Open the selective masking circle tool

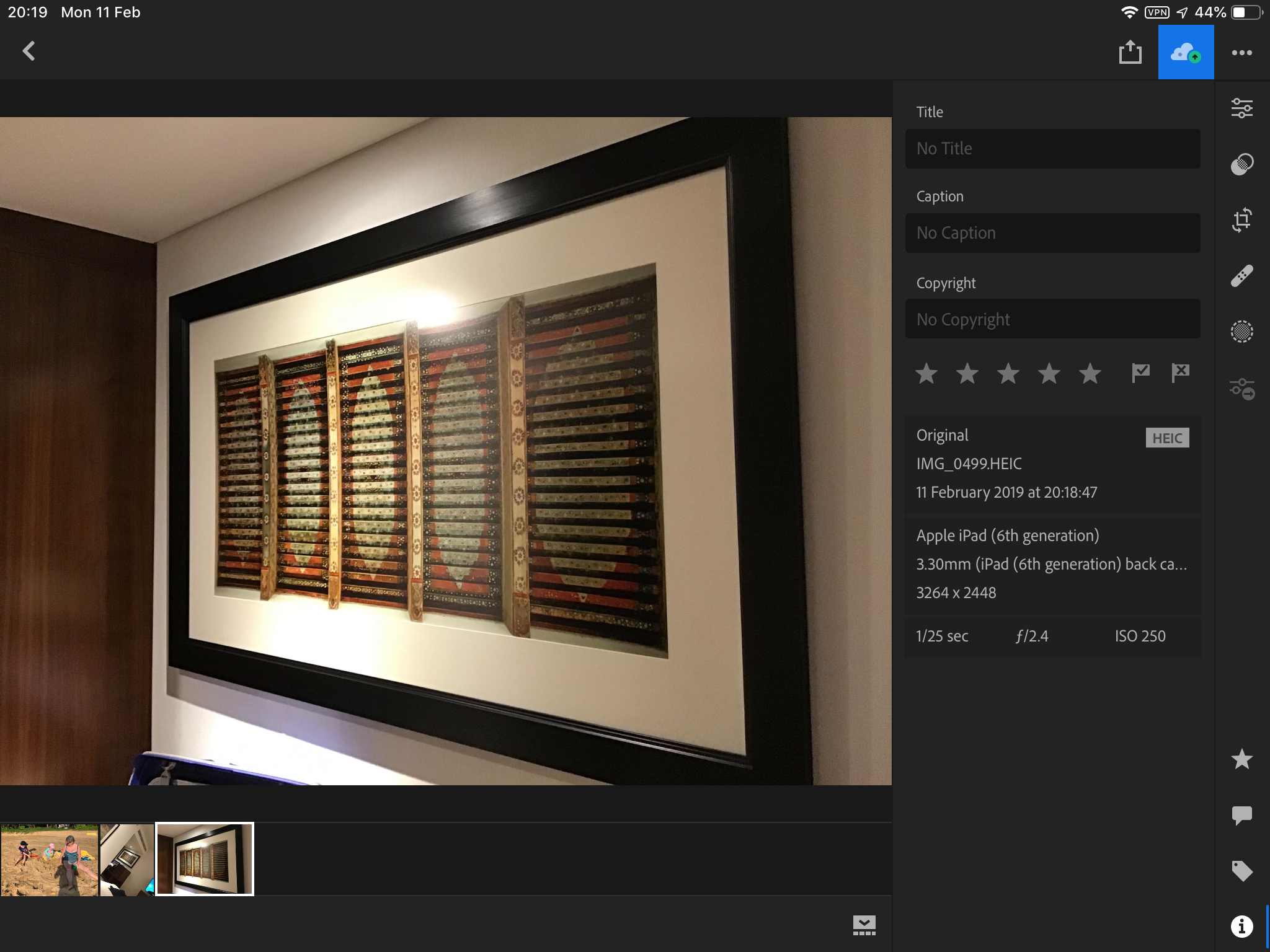click(1241, 332)
